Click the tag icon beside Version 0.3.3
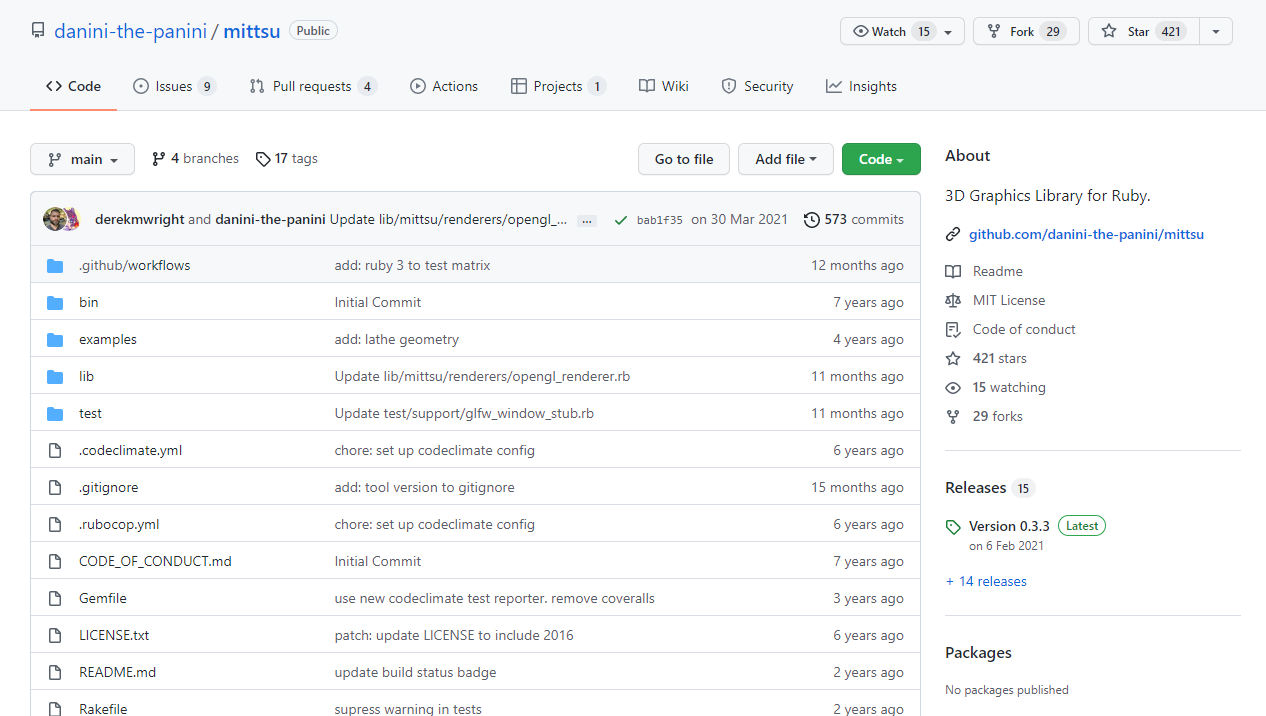 (953, 526)
